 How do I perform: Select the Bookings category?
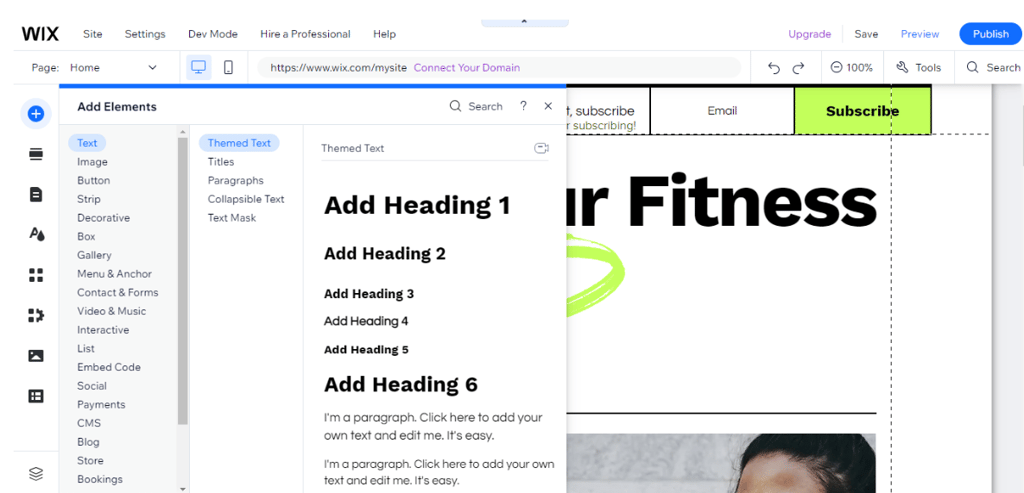click(100, 479)
